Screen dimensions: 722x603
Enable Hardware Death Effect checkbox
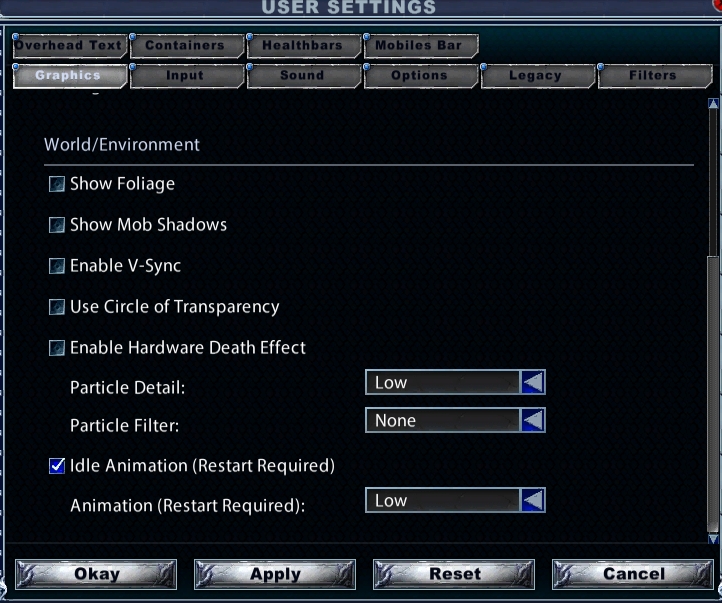(x=57, y=348)
